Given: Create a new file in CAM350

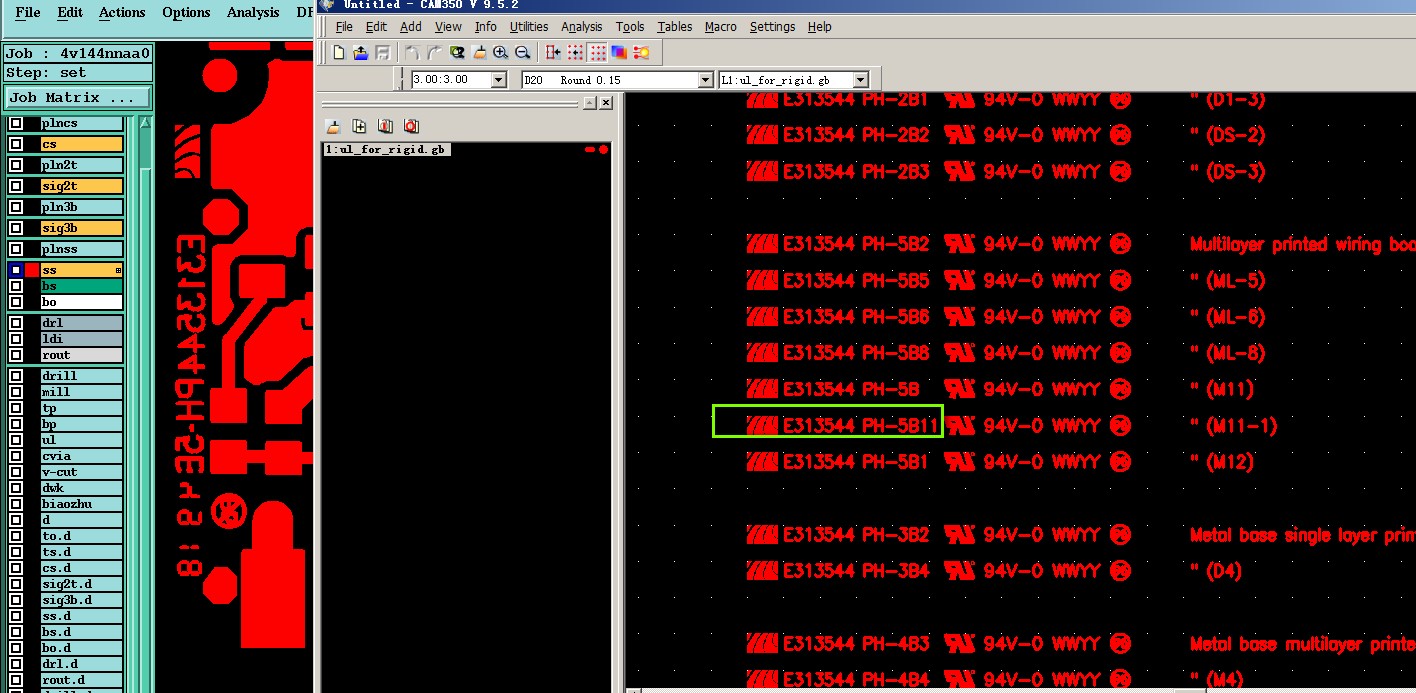Looking at the screenshot, I should point(339,52).
